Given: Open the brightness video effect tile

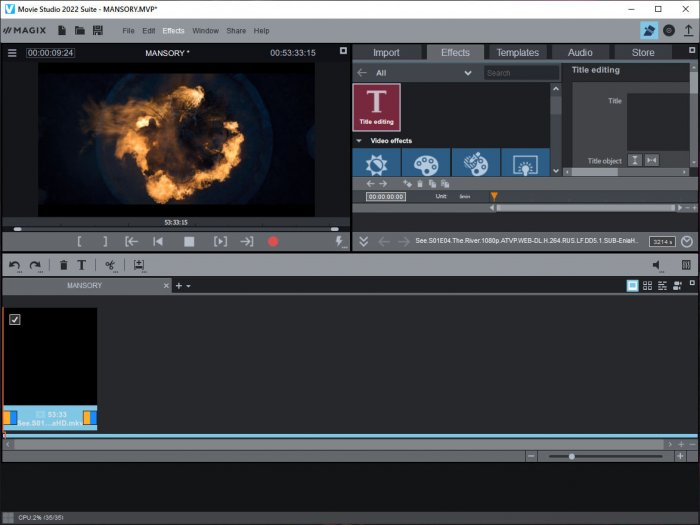Looking at the screenshot, I should 377,163.
